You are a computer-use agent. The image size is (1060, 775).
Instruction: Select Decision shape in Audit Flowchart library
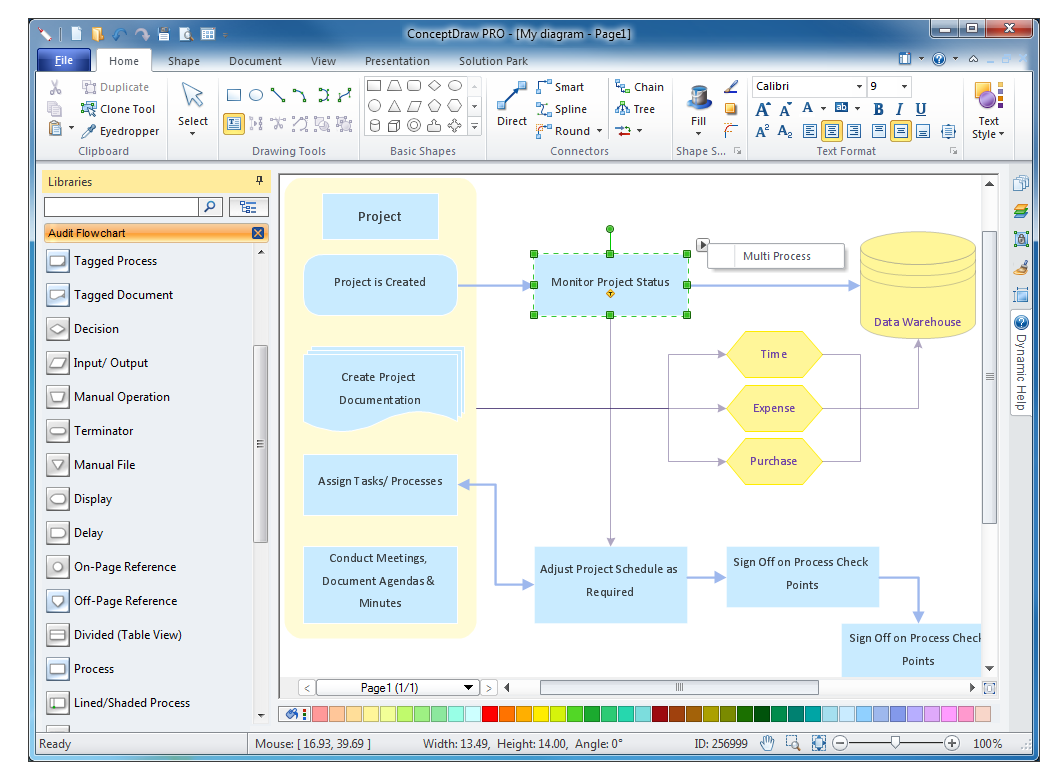coord(96,329)
